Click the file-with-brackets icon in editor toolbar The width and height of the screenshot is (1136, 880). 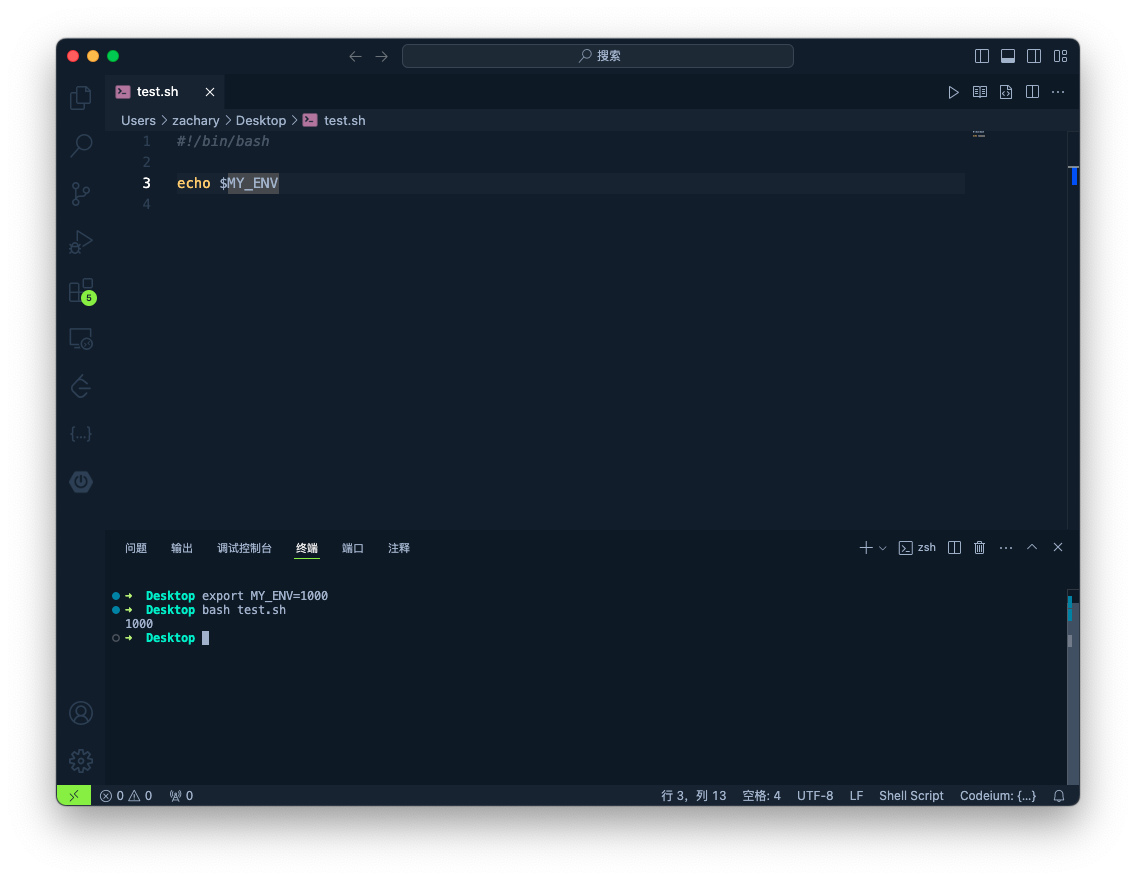(x=1006, y=92)
